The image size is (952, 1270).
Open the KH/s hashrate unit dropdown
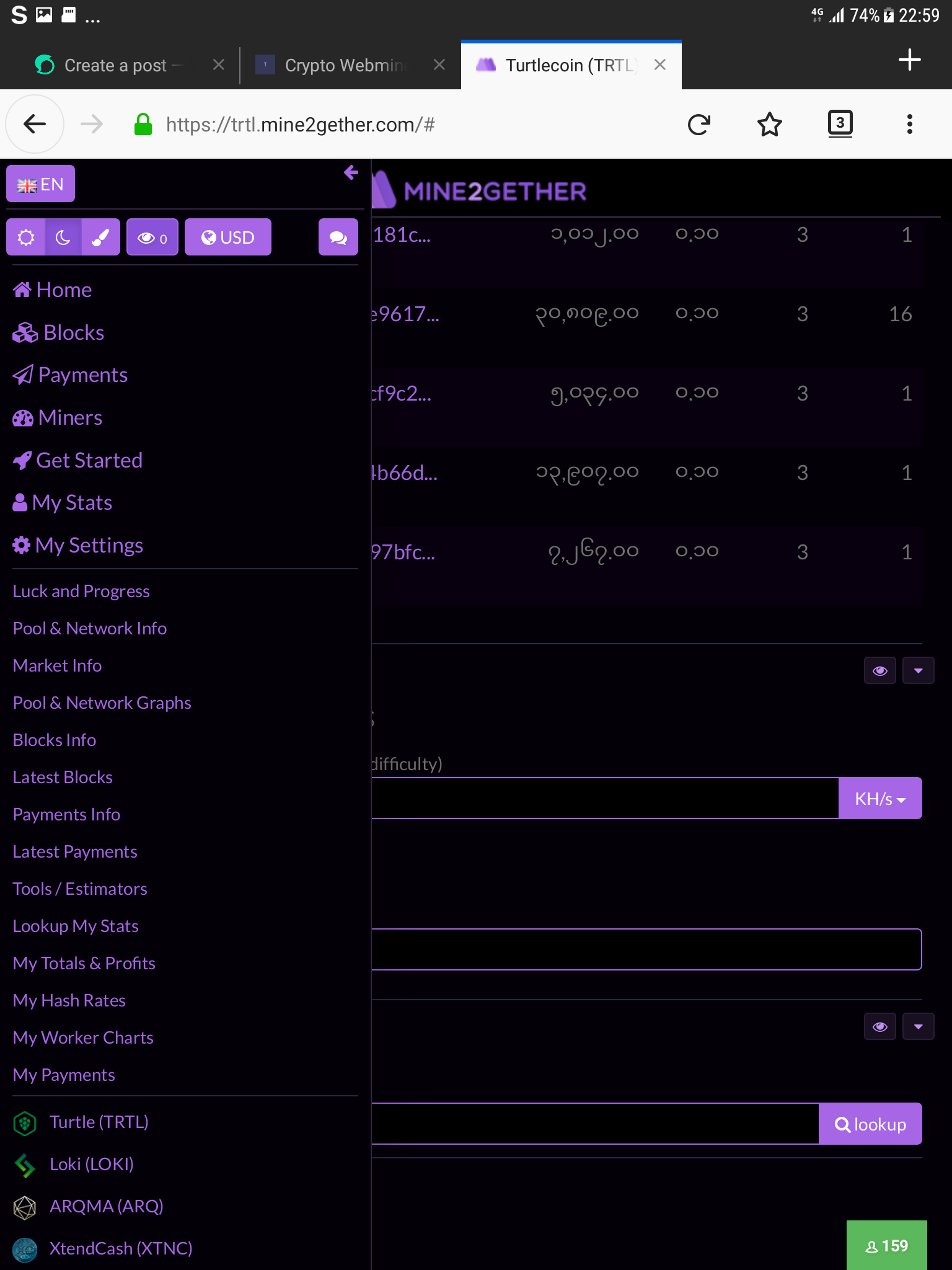880,798
